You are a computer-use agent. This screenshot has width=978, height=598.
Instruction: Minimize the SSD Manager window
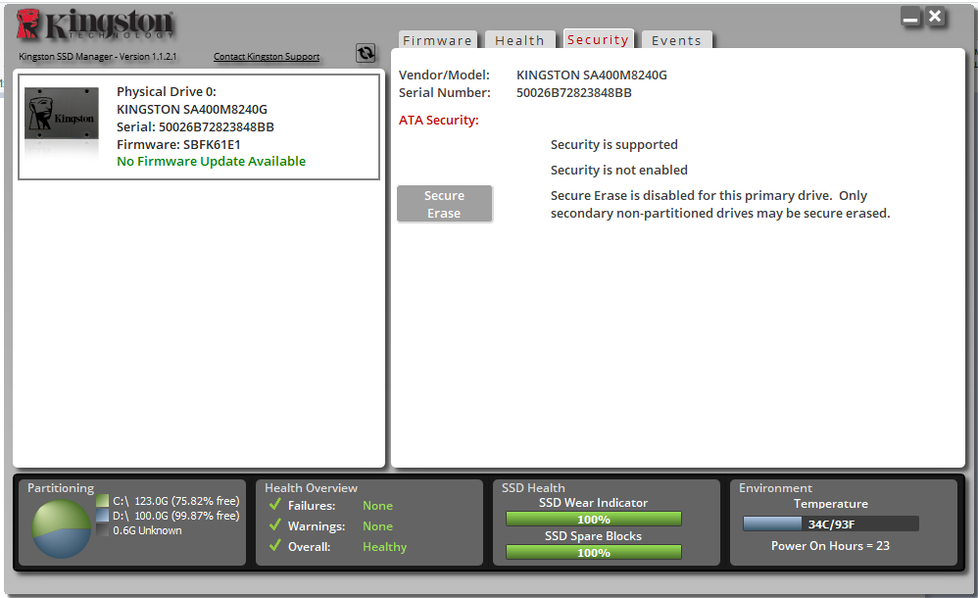point(910,17)
